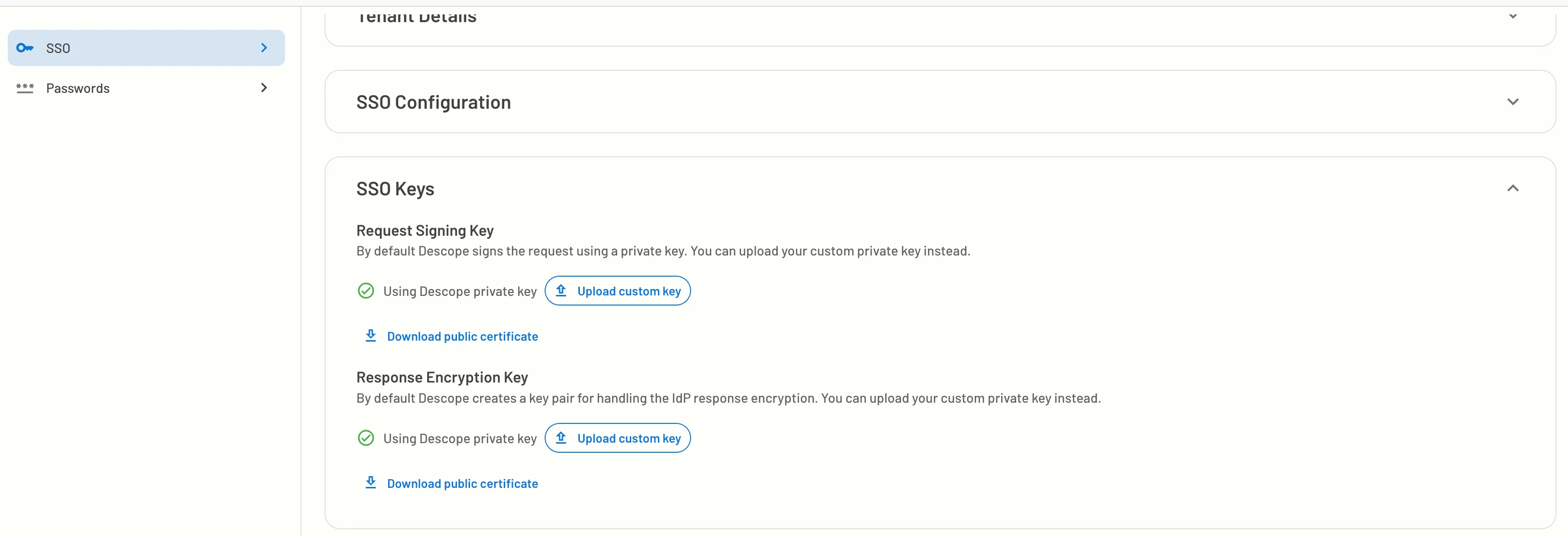The height and width of the screenshot is (536, 1568).
Task: Click the Passwords sidebar dots icon
Action: (25, 87)
